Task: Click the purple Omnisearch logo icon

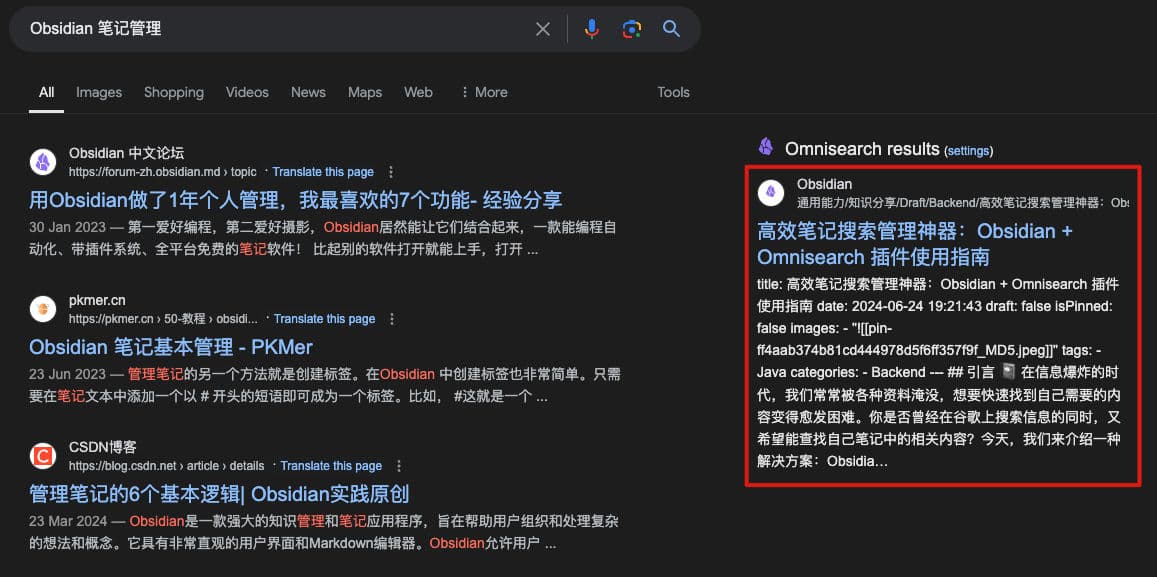Action: (766, 148)
